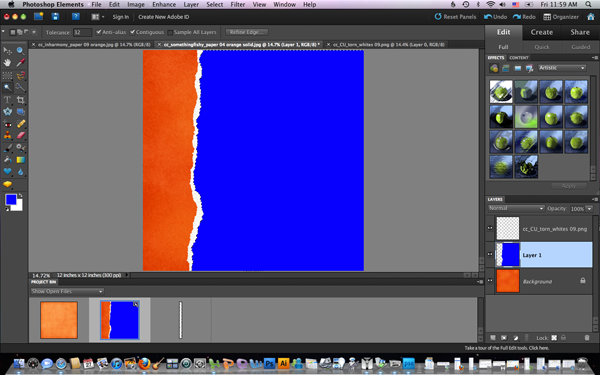Screen dimensions: 600x375
Task: Enable Sample All Layers checkbox
Action: (x=170, y=33)
